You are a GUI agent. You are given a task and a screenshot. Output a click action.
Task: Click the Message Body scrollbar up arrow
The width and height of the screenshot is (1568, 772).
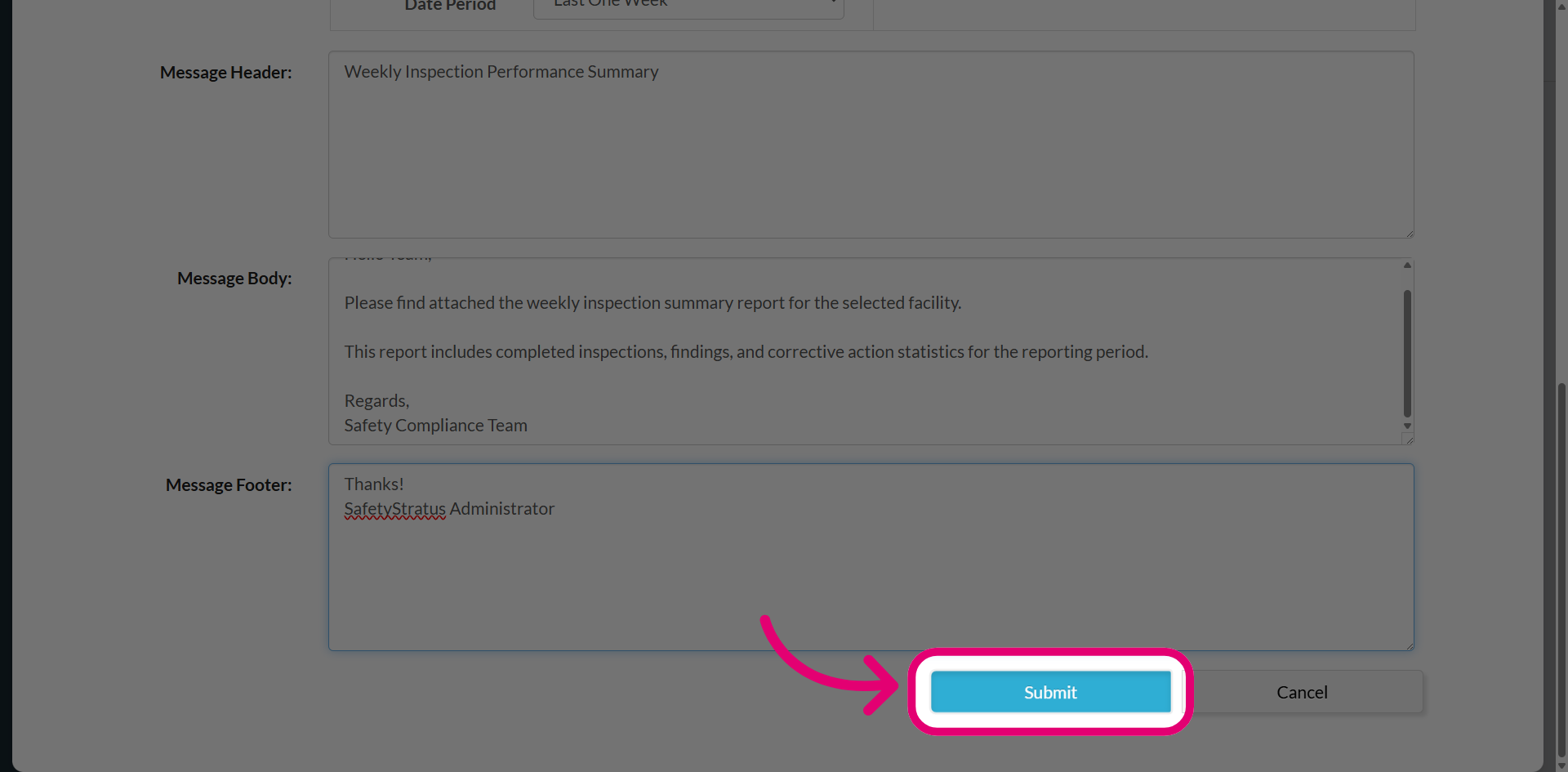tap(1407, 265)
